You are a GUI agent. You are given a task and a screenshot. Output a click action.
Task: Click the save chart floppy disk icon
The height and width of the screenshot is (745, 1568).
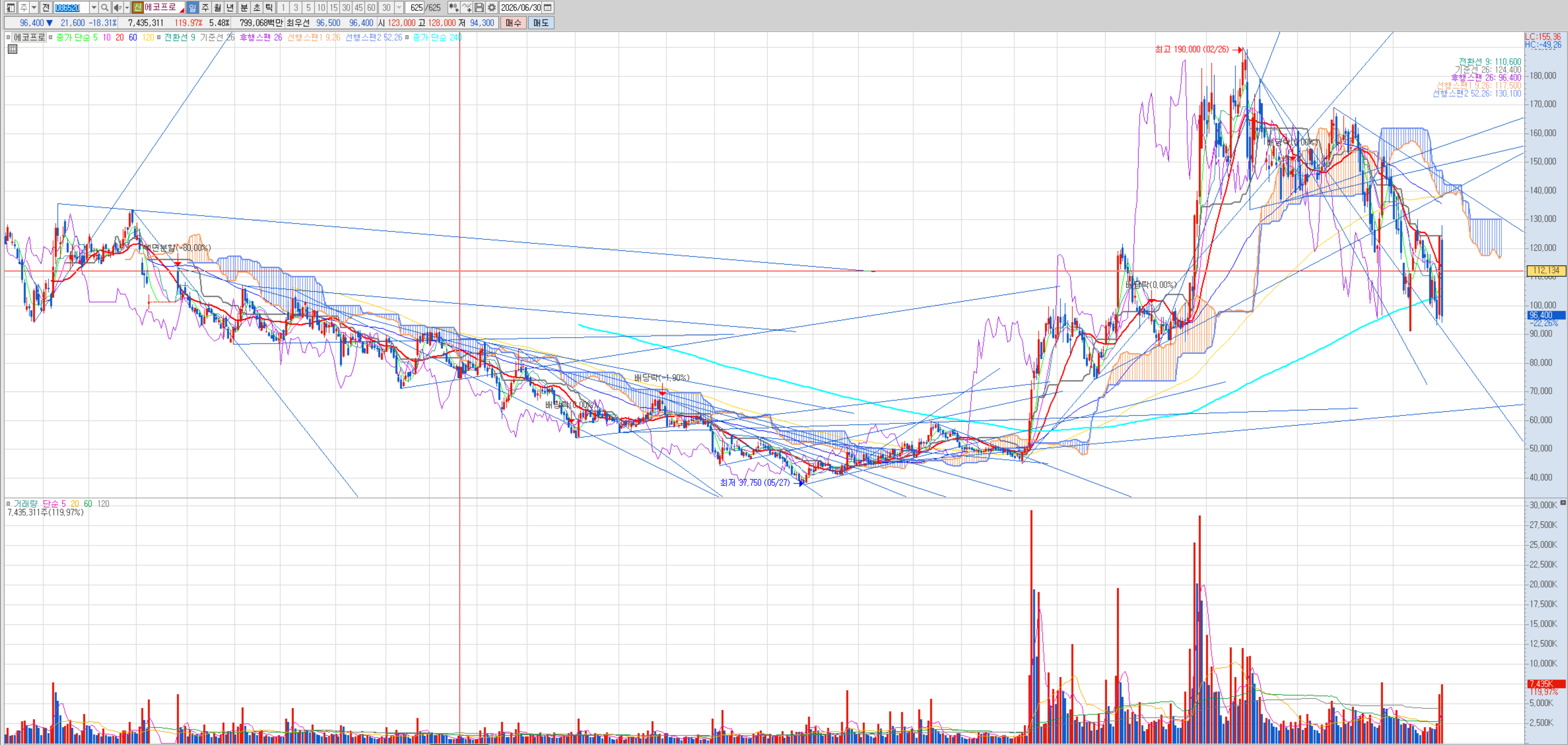[x=479, y=8]
